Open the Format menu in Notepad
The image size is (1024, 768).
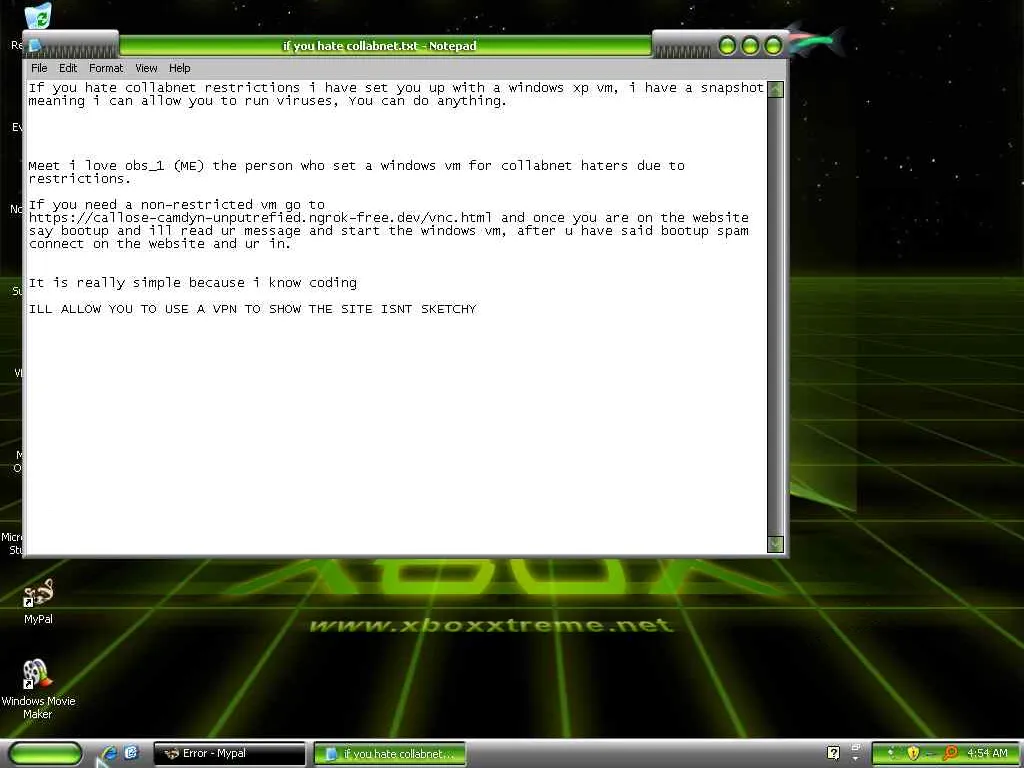point(106,68)
